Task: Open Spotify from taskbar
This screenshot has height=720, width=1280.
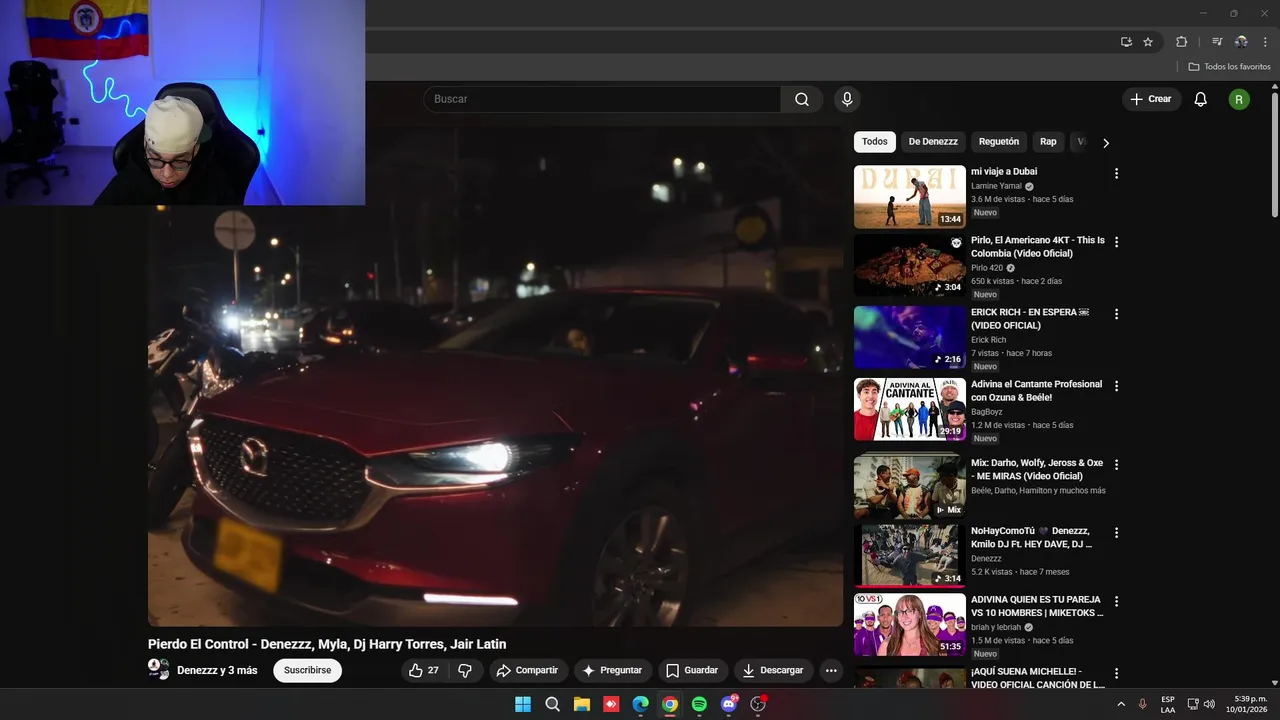Action: click(699, 704)
